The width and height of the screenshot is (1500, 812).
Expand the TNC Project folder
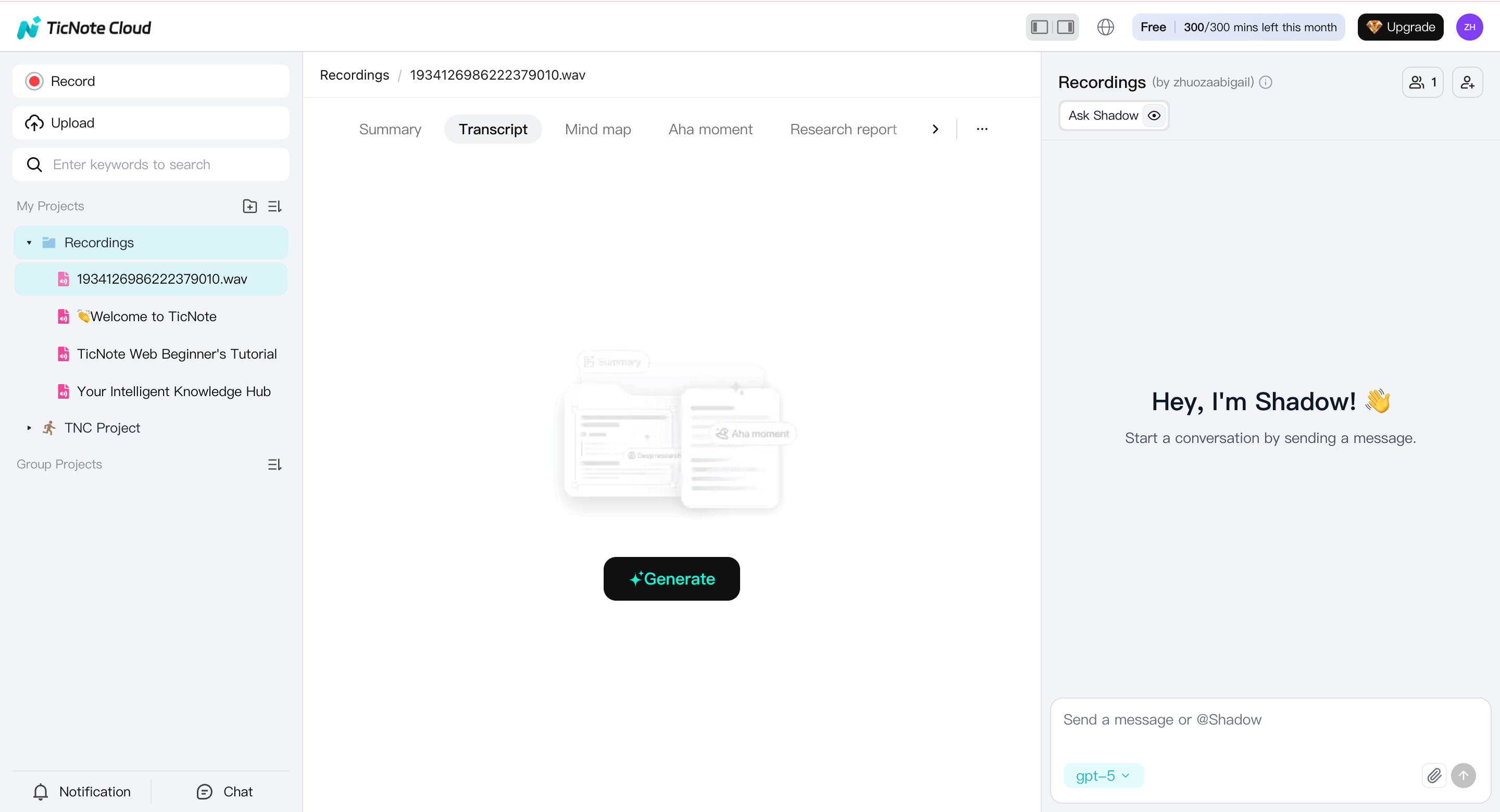point(29,427)
